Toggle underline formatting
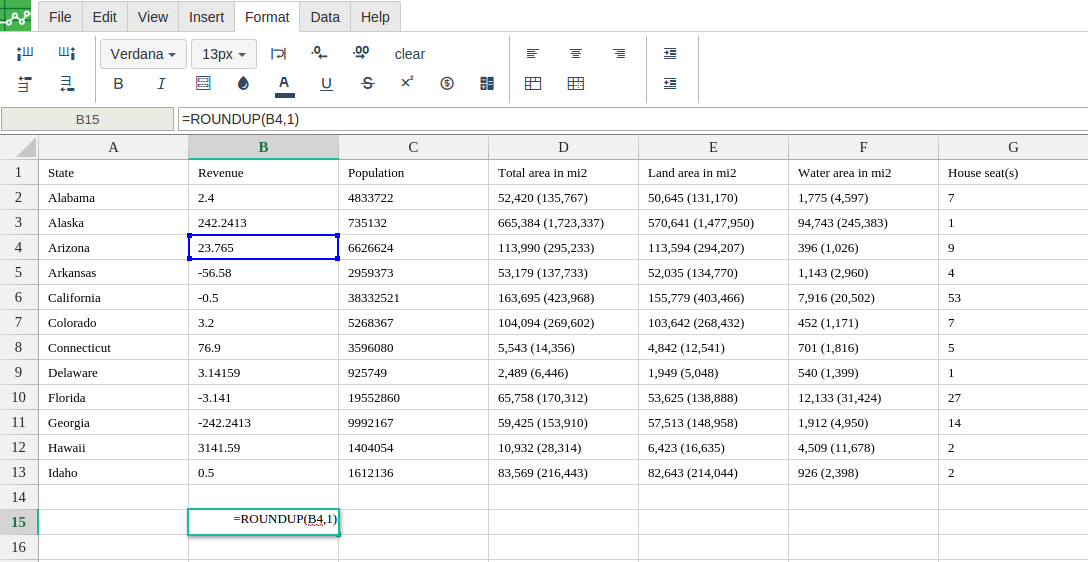Image resolution: width=1088 pixels, height=562 pixels. (326, 84)
